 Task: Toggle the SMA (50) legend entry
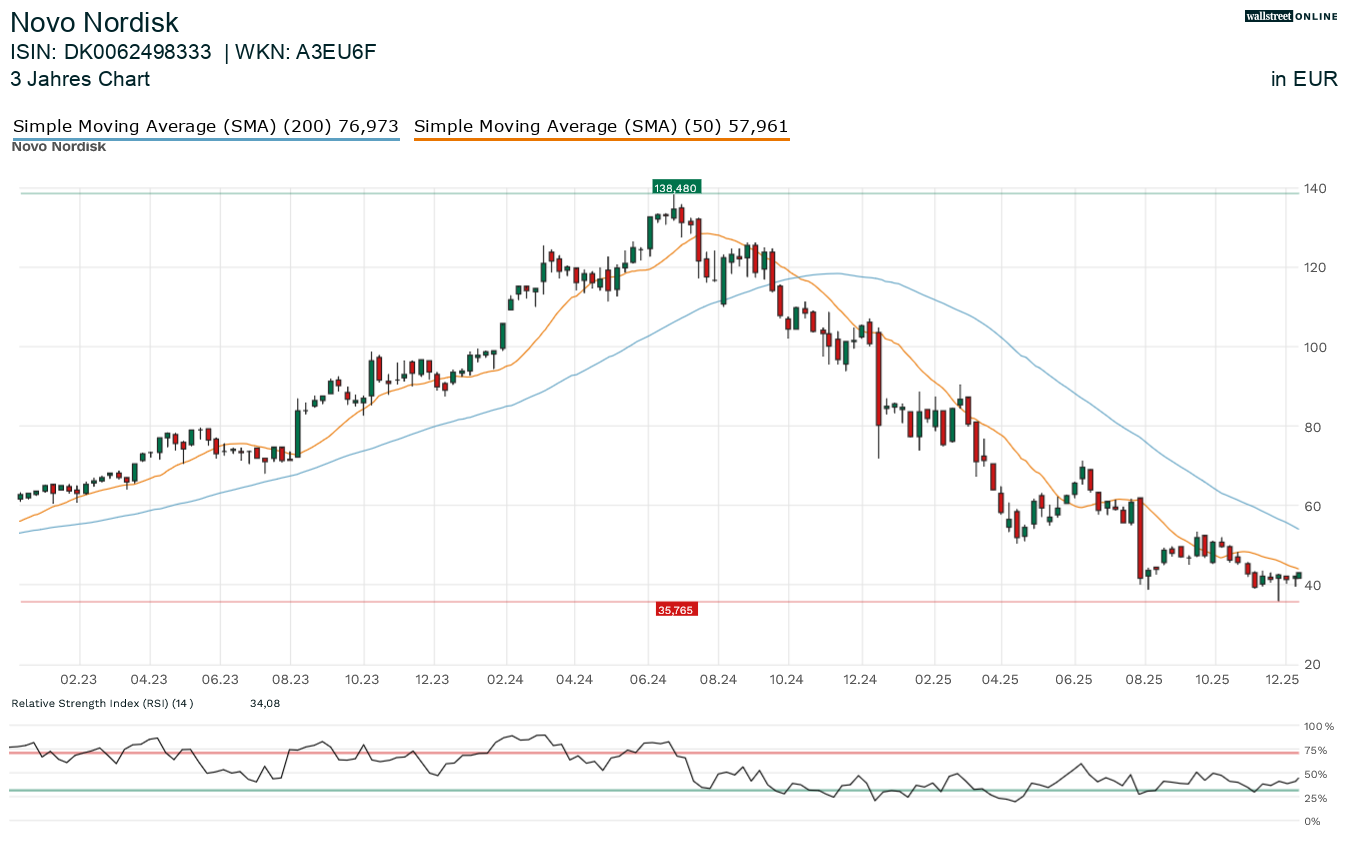(601, 127)
